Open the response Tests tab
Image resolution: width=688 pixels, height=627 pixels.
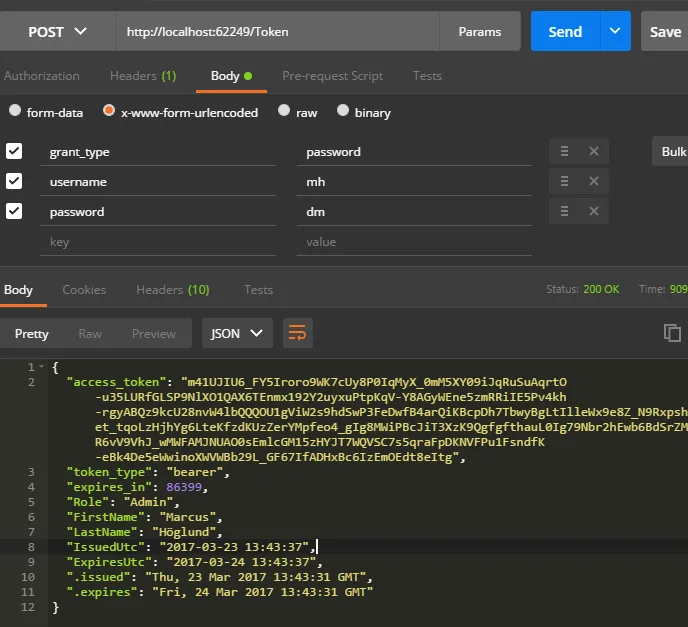(258, 290)
